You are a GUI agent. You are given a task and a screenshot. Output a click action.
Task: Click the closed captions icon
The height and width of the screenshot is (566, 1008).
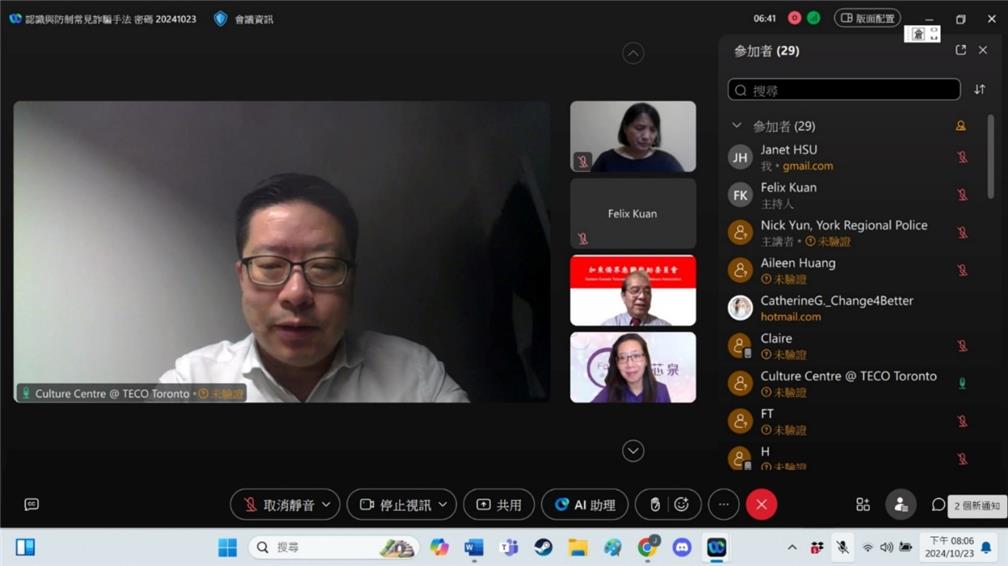point(31,505)
